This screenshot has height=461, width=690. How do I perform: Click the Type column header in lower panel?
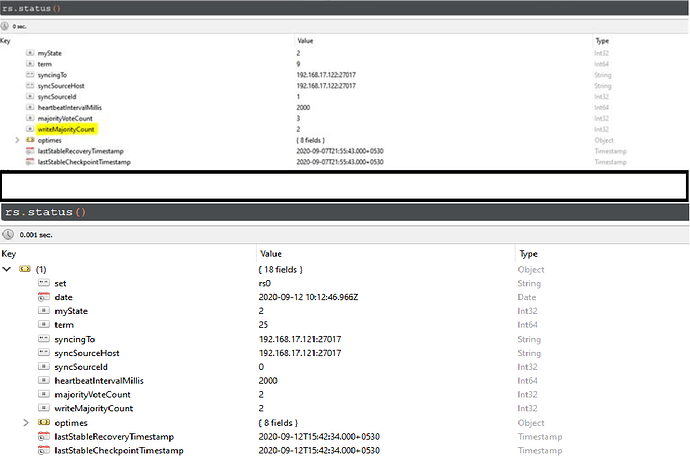pyautogui.click(x=530, y=254)
